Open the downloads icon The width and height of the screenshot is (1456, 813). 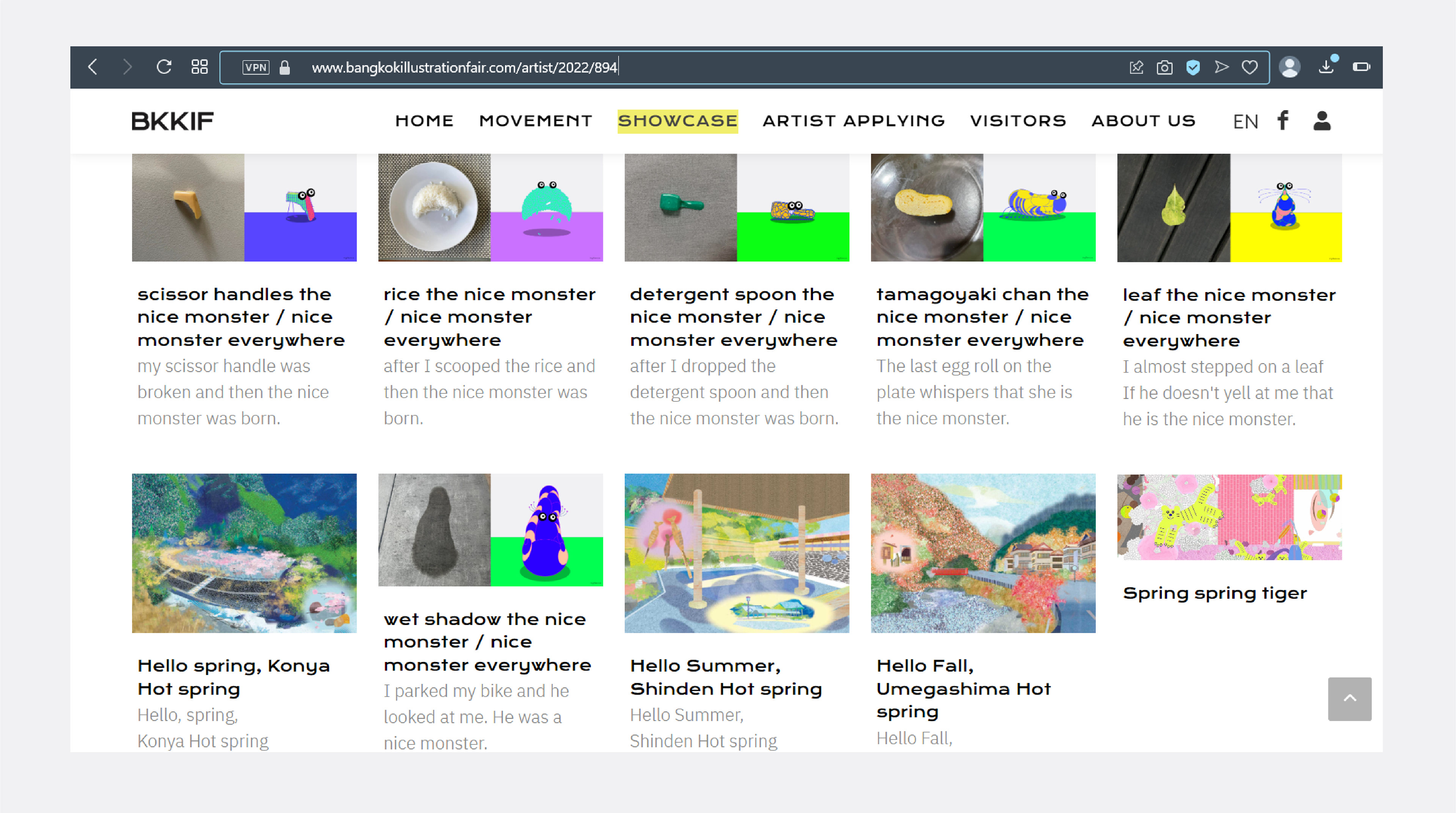click(x=1327, y=66)
